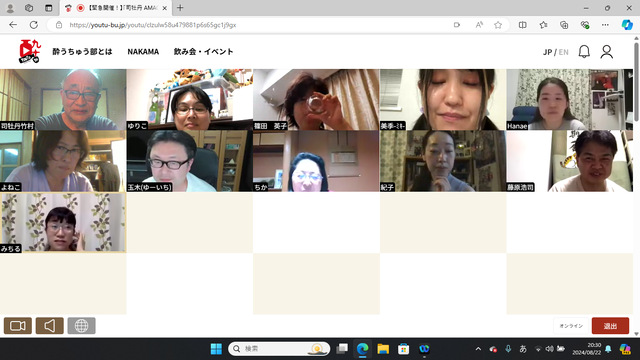The image size is (640, 360).
Task: Open a new browser tab
Action: tap(180, 8)
